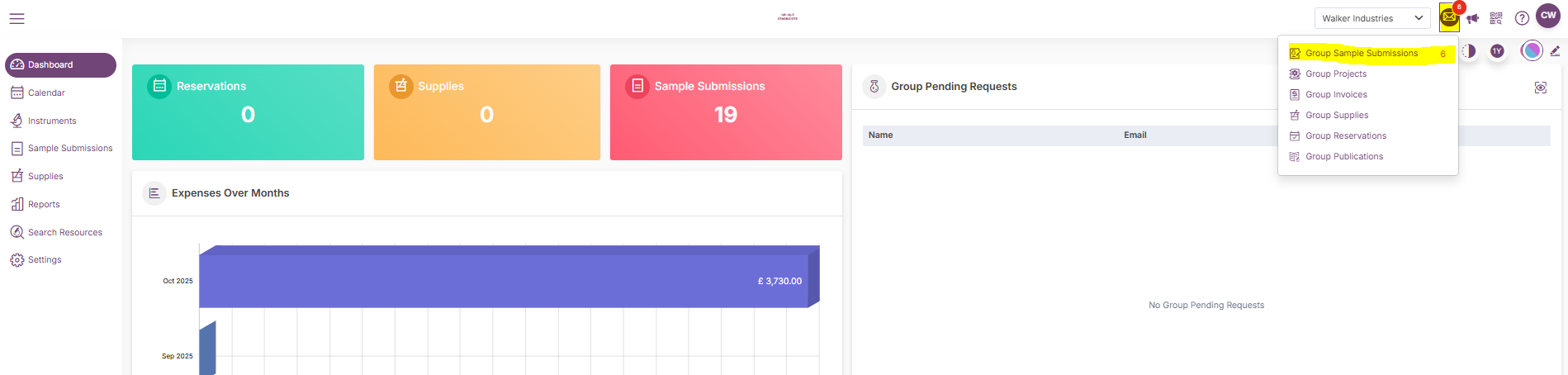This screenshot has width=1568, height=375.
Task: Click the CW user avatar
Action: point(1547,16)
